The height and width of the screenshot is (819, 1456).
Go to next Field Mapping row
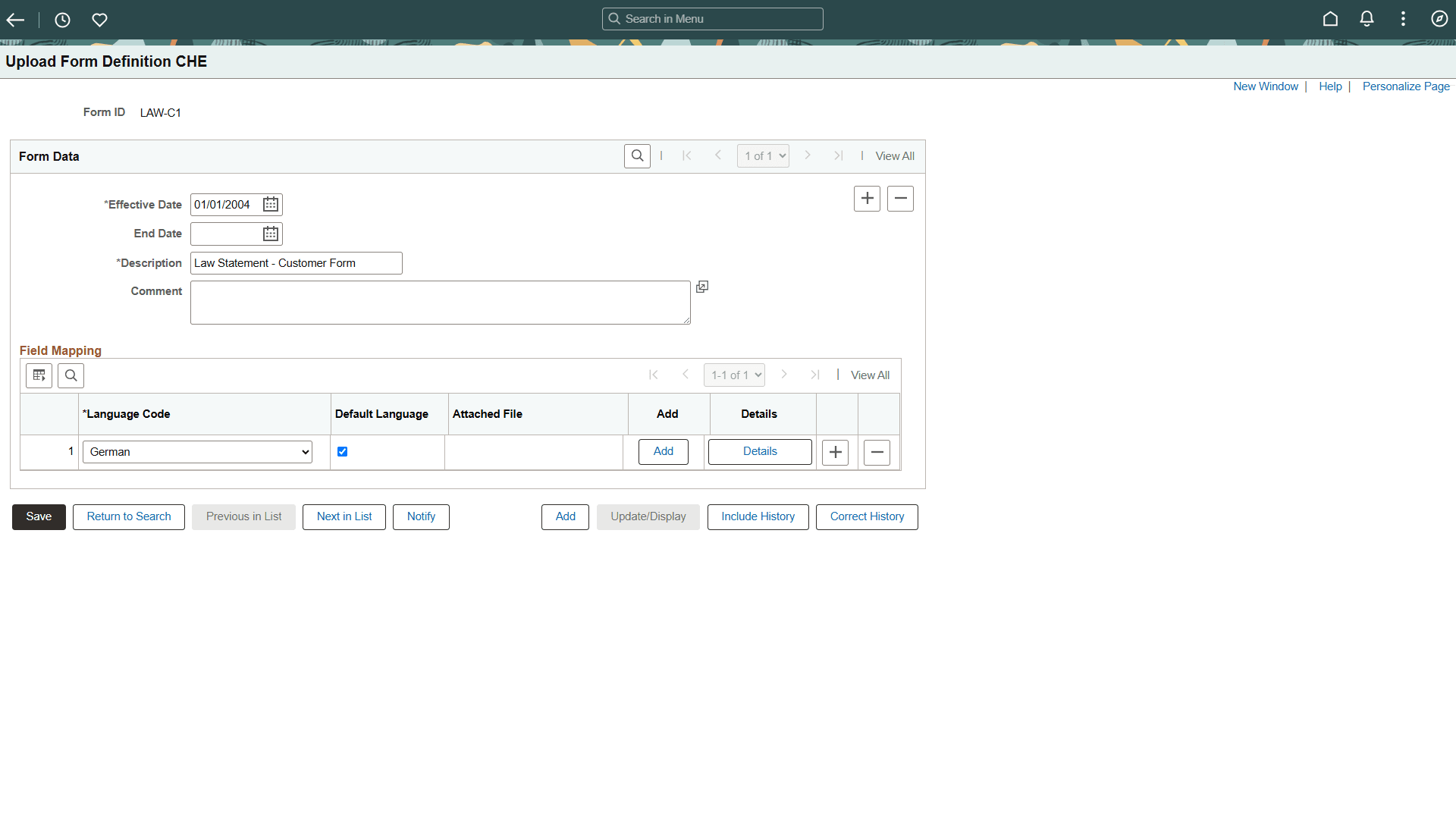[784, 375]
